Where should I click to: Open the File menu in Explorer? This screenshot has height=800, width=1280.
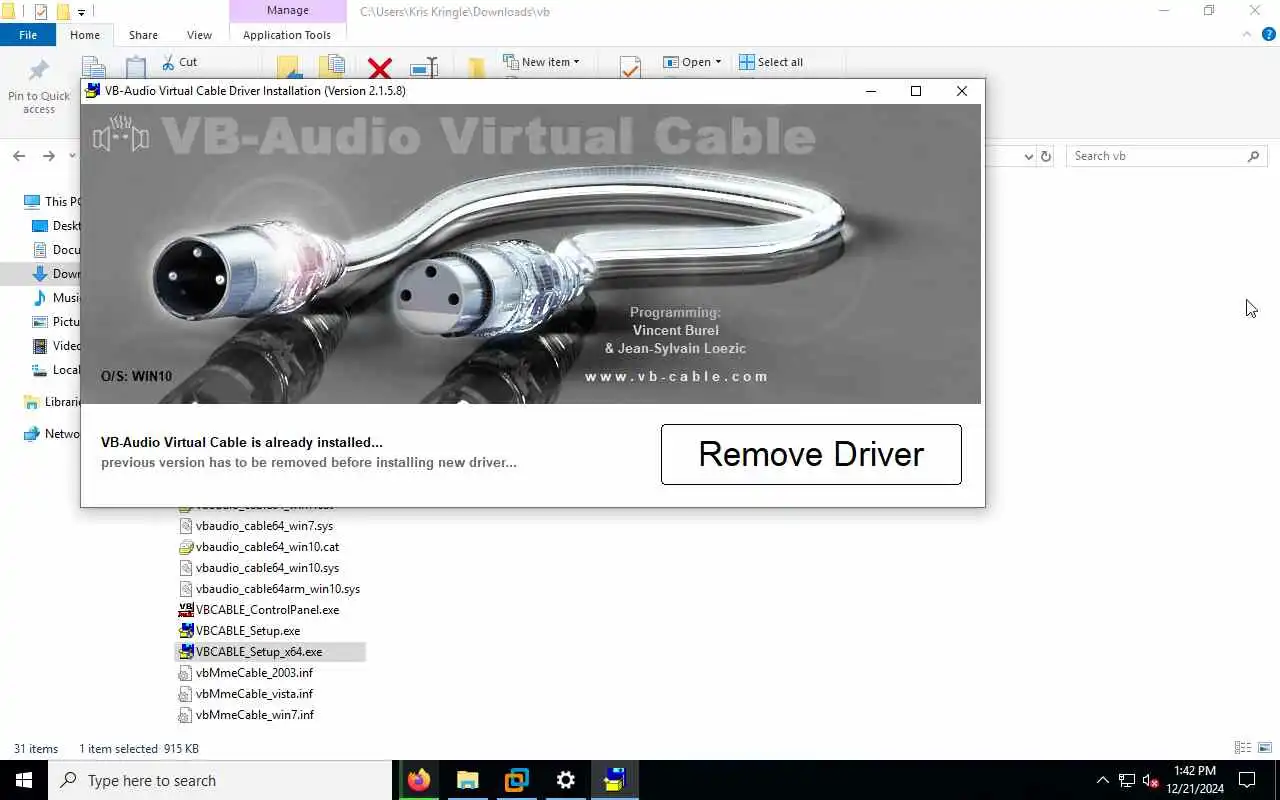click(x=28, y=35)
